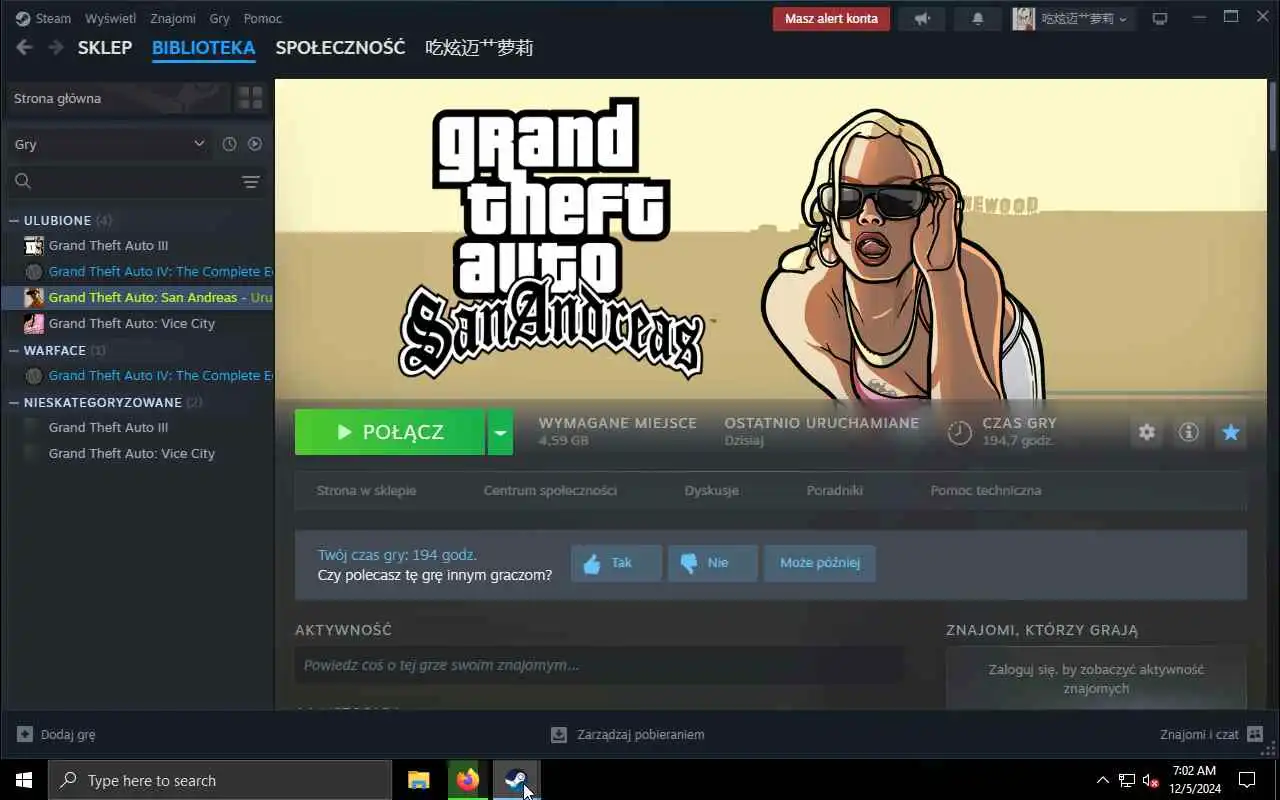
Task: Launch Firefox from the taskbar
Action: (x=467, y=780)
